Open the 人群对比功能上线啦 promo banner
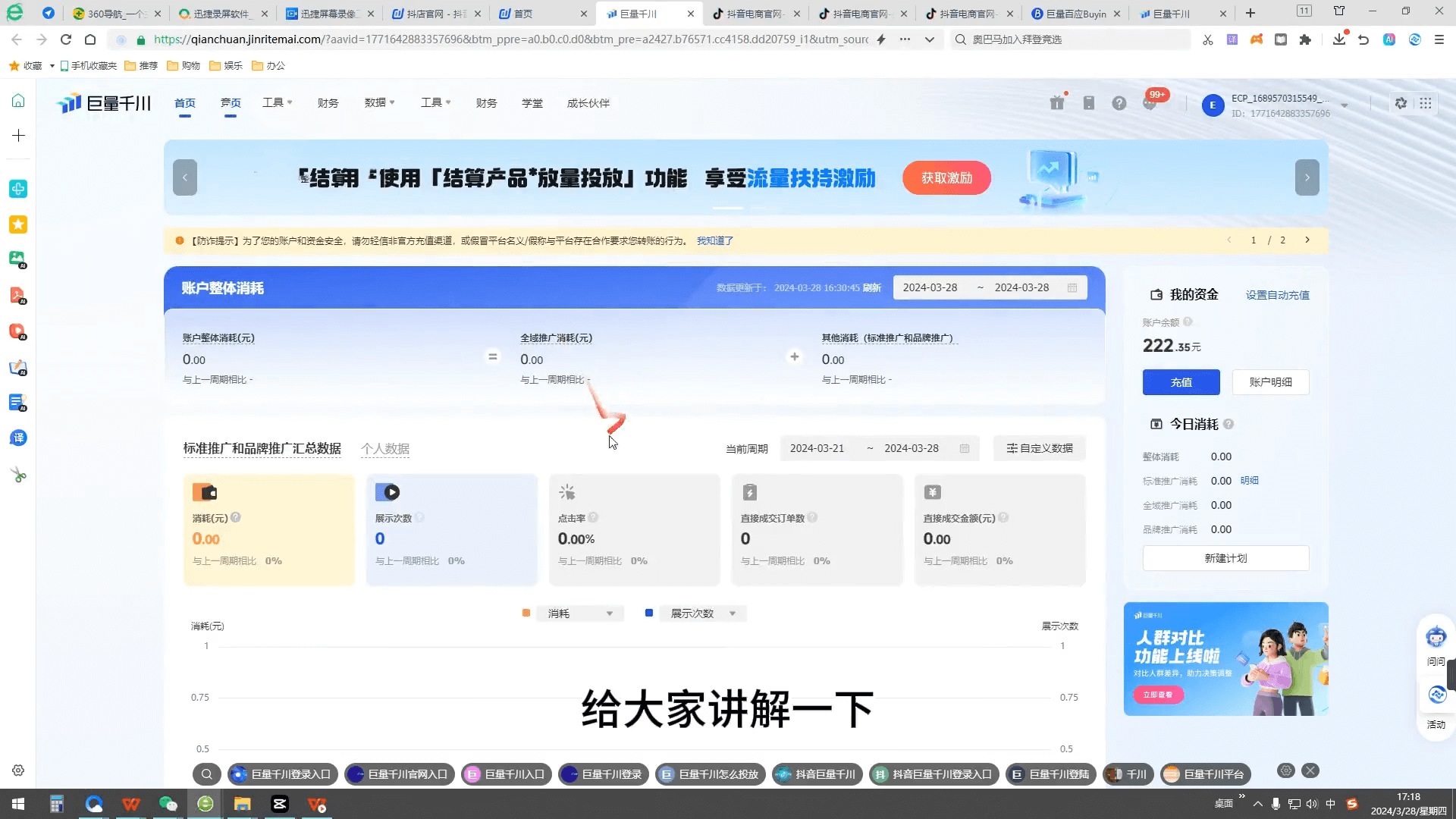 1226,659
